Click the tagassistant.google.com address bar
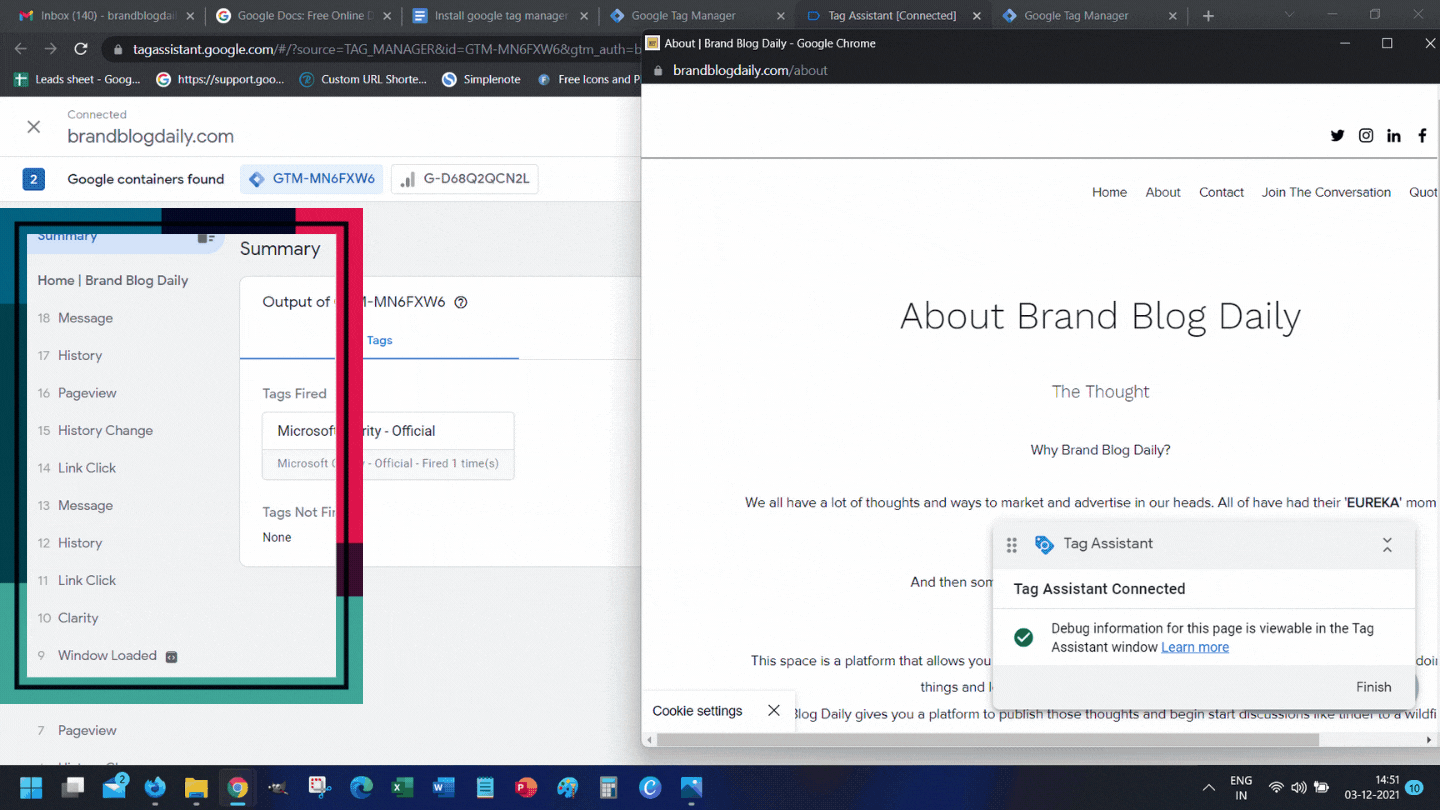1440x810 pixels. (x=372, y=49)
